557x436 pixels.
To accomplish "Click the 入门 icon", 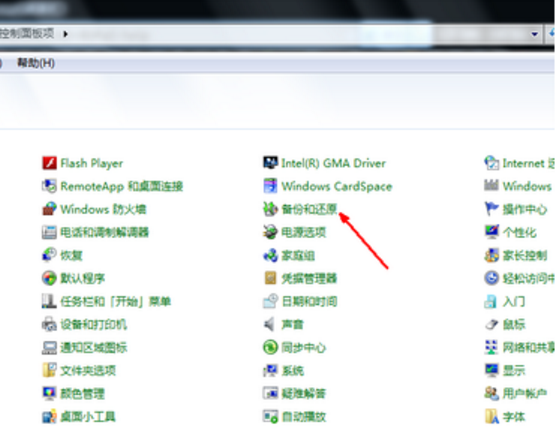I will click(x=492, y=301).
